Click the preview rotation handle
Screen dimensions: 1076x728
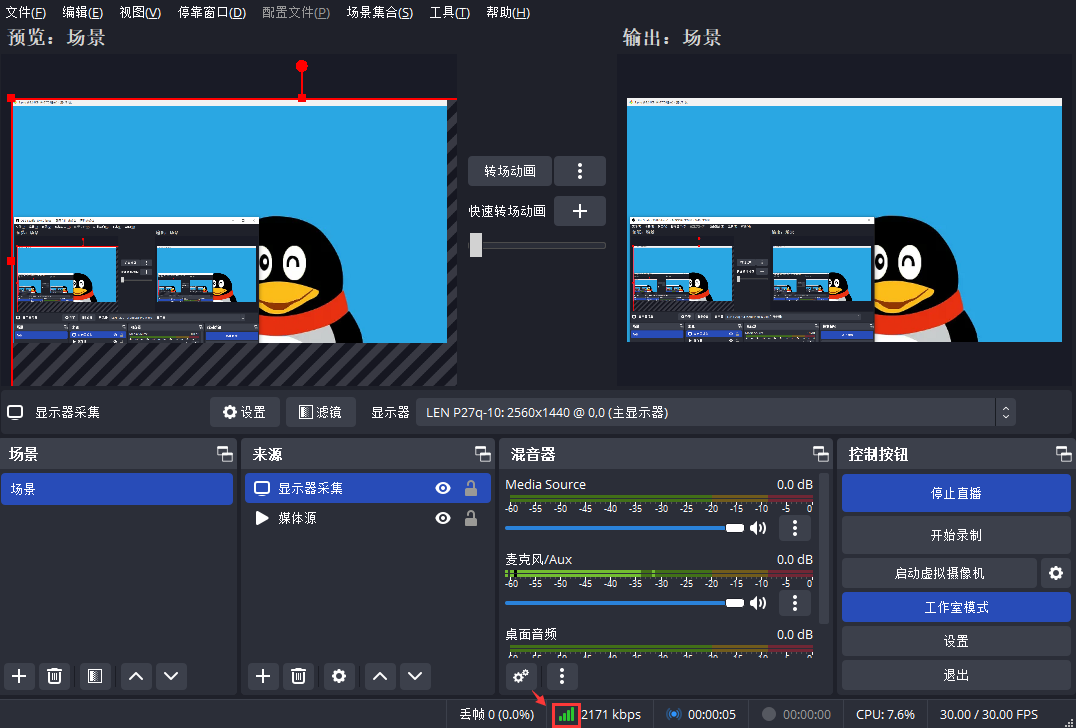coord(301,66)
